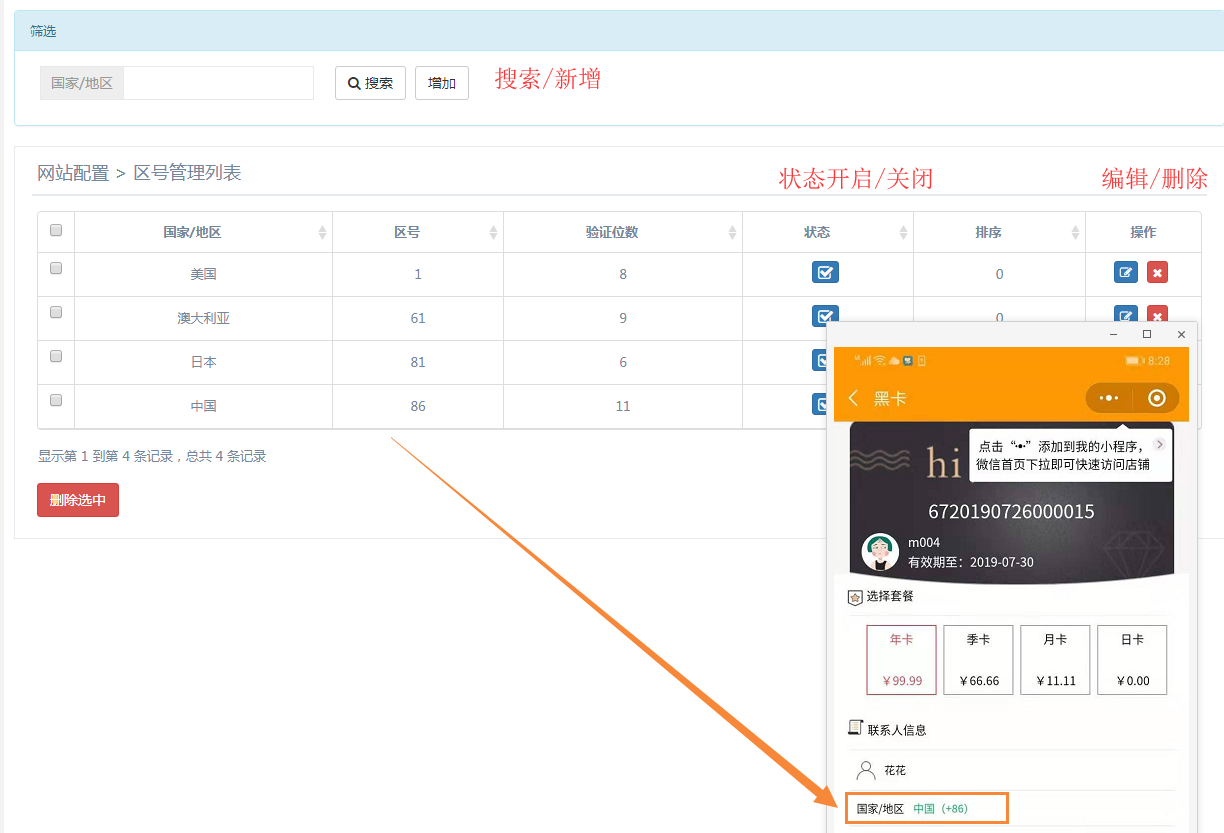
Task: Sort table by 国家/地区 column
Action: (204, 232)
